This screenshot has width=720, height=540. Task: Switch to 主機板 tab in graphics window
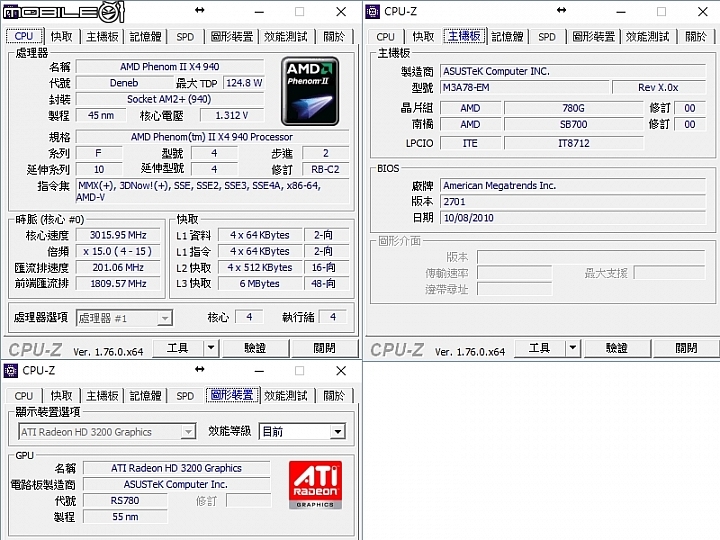click(102, 395)
